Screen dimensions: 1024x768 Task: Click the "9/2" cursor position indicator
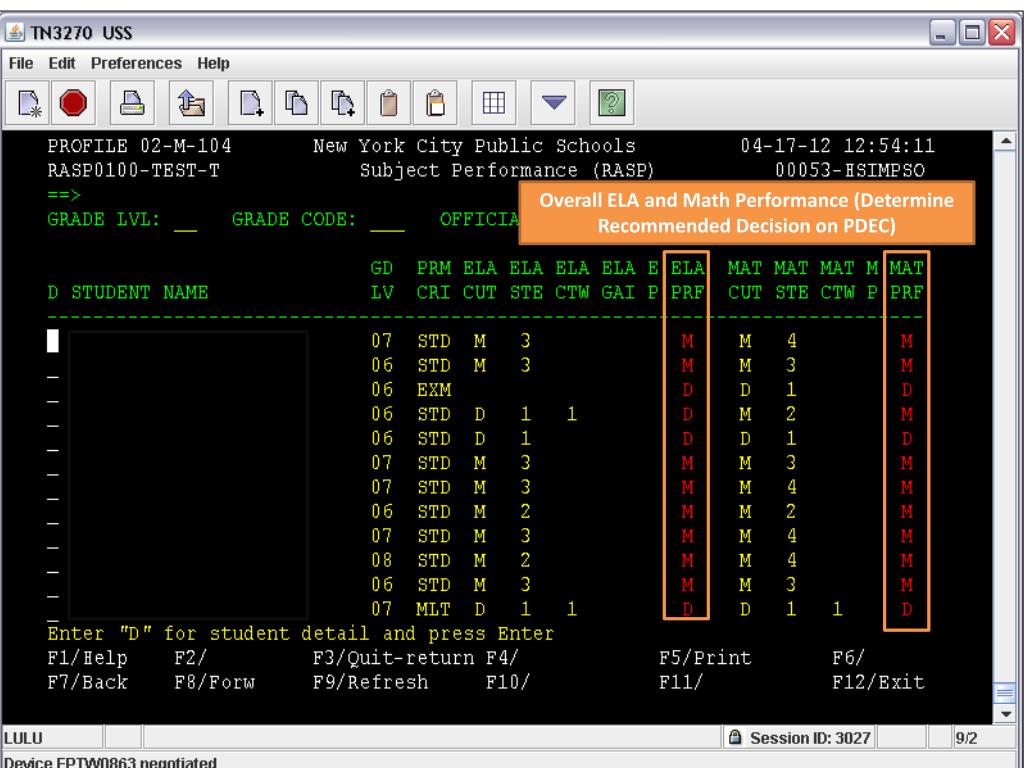click(x=966, y=738)
